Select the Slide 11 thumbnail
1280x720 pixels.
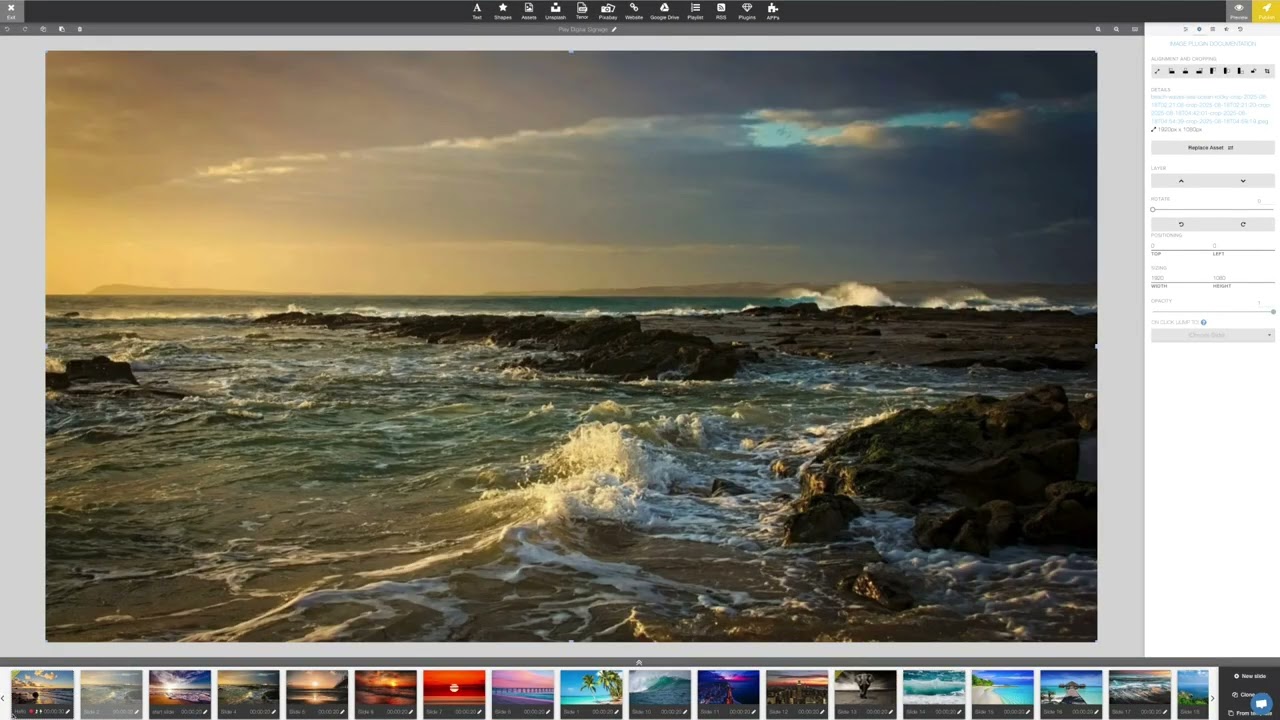pos(728,694)
